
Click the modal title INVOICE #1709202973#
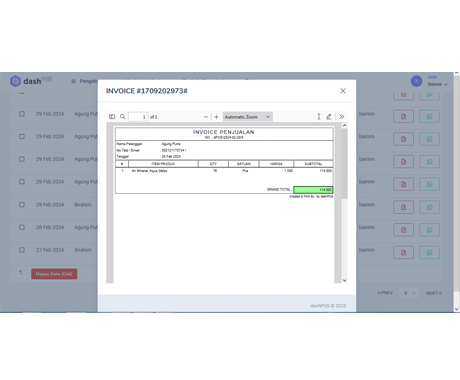pyautogui.click(x=147, y=91)
